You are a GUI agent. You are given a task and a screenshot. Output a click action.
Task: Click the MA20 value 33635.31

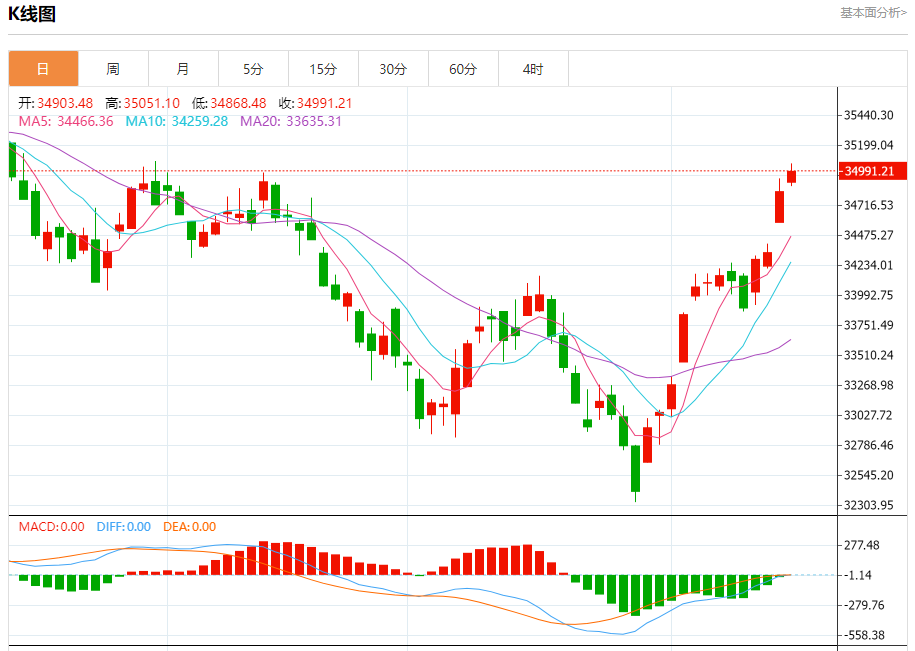point(313,121)
